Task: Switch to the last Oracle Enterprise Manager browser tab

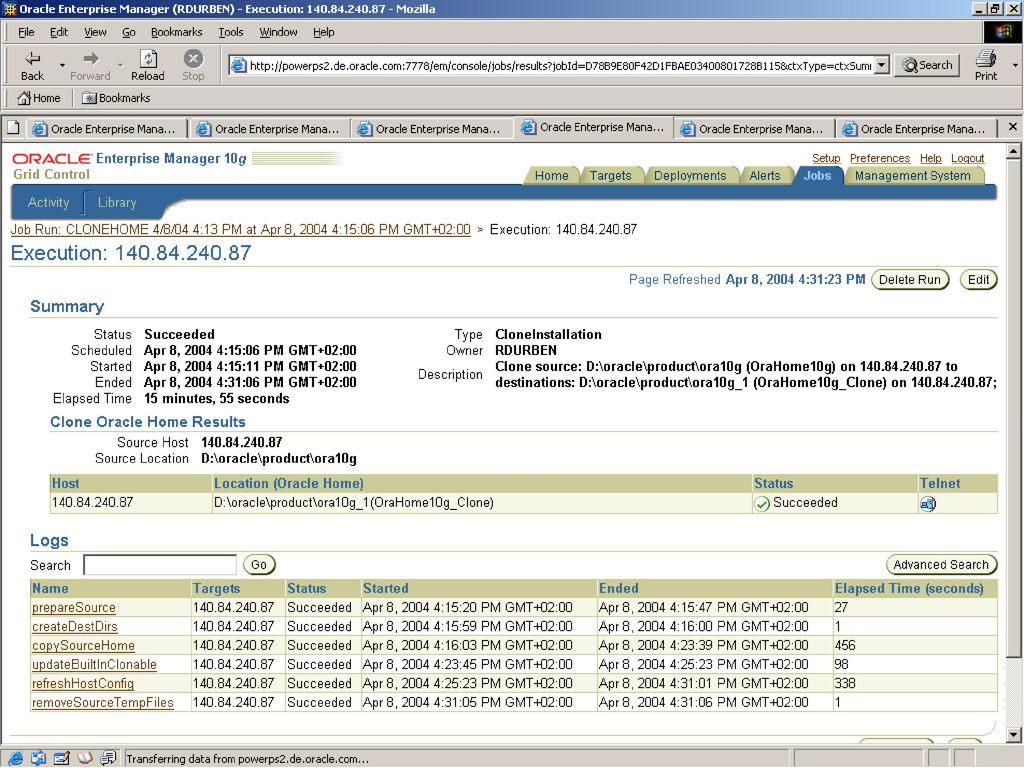Action: pyautogui.click(x=916, y=129)
